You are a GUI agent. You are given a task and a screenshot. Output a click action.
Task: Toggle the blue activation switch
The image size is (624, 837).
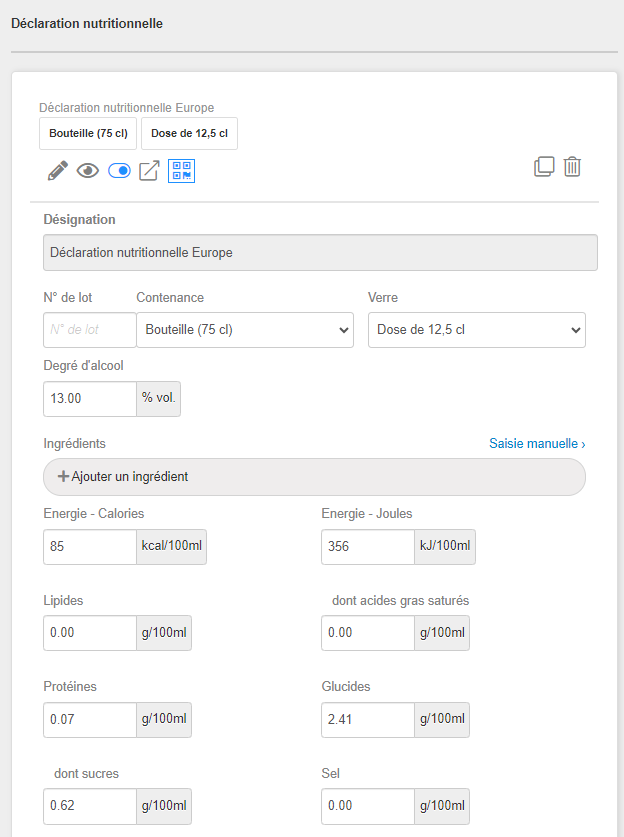click(x=119, y=171)
